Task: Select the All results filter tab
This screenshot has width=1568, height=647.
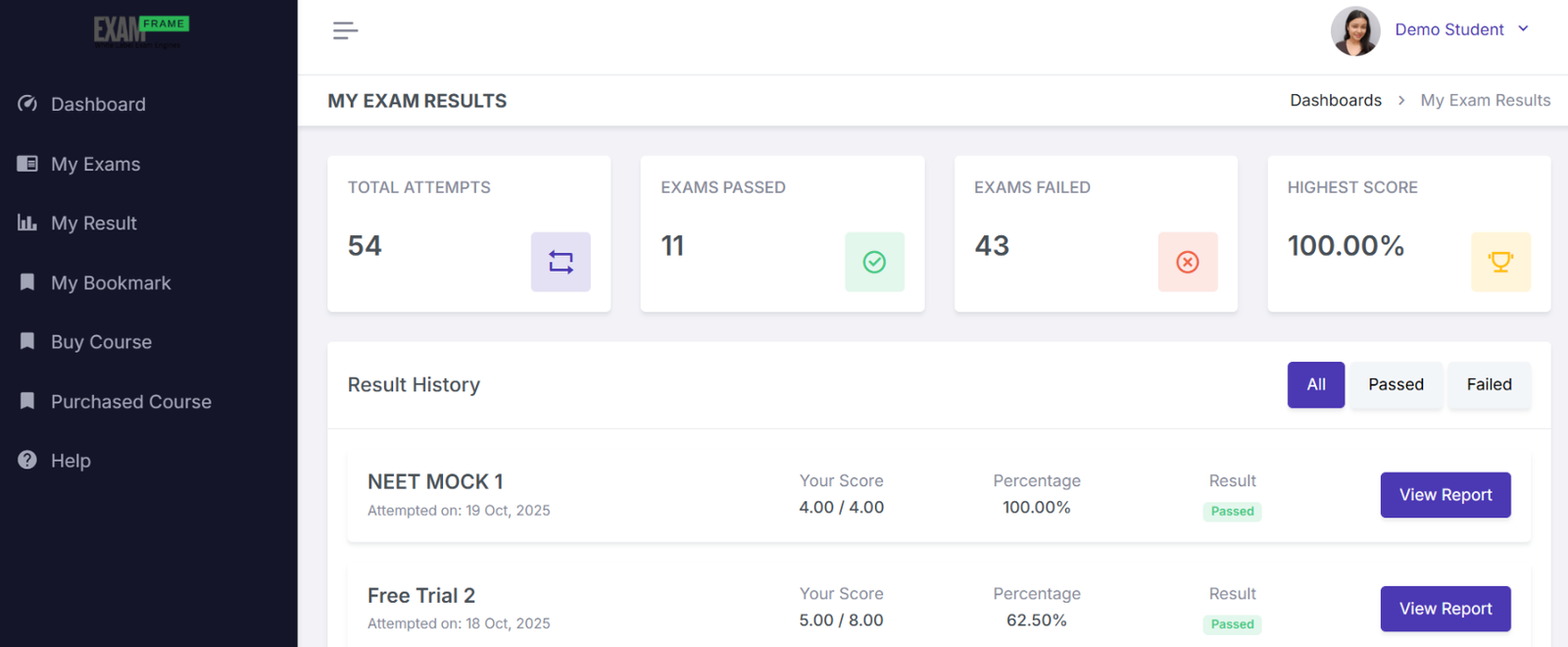Action: (x=1315, y=384)
